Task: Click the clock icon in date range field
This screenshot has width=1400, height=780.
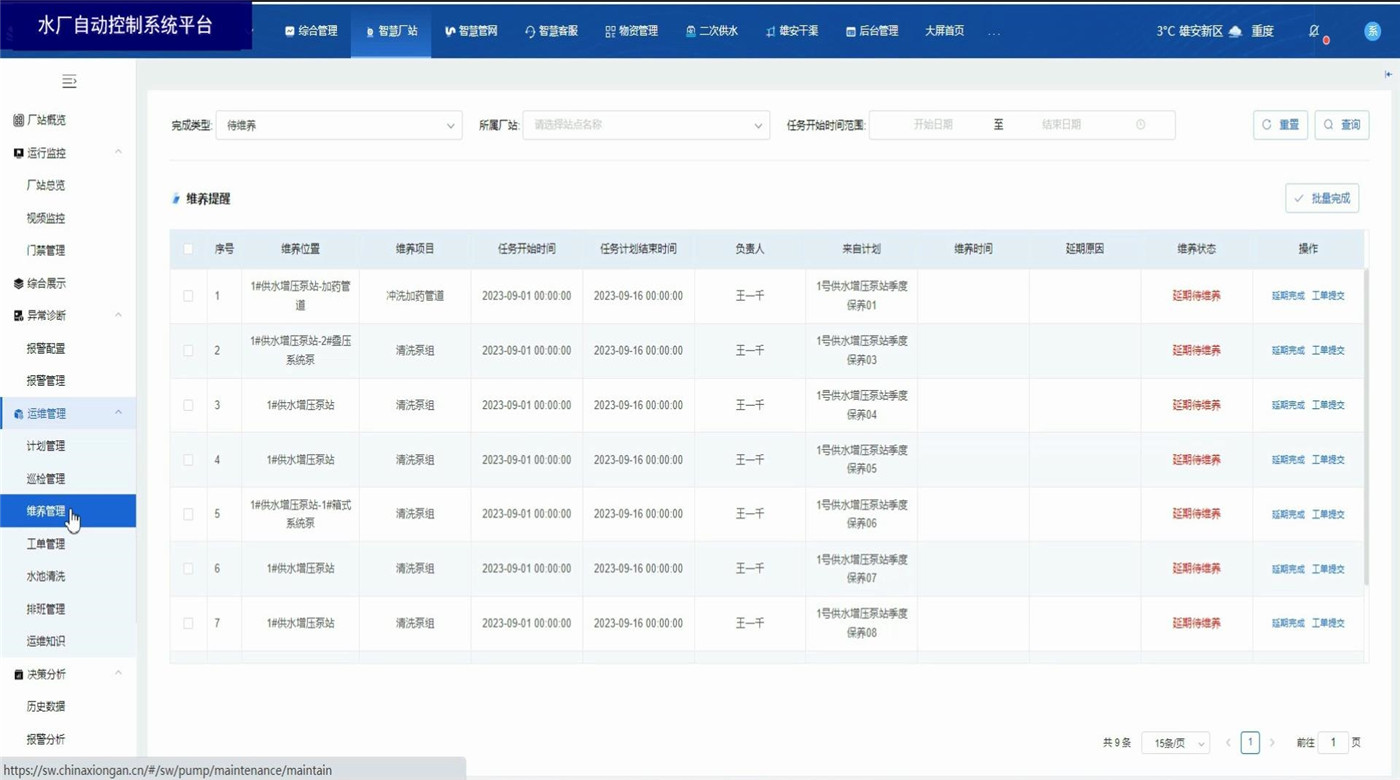Action: (1141, 125)
